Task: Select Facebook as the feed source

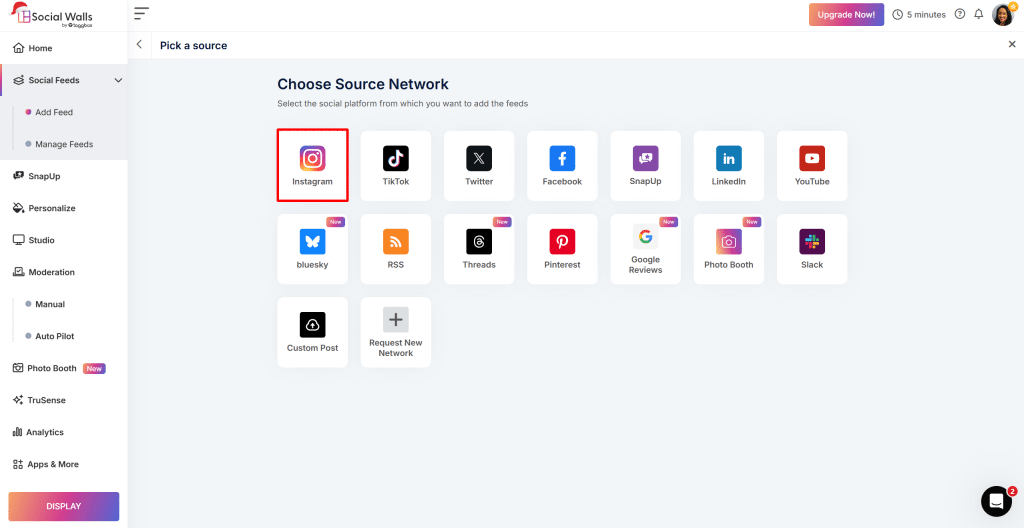Action: (562, 166)
